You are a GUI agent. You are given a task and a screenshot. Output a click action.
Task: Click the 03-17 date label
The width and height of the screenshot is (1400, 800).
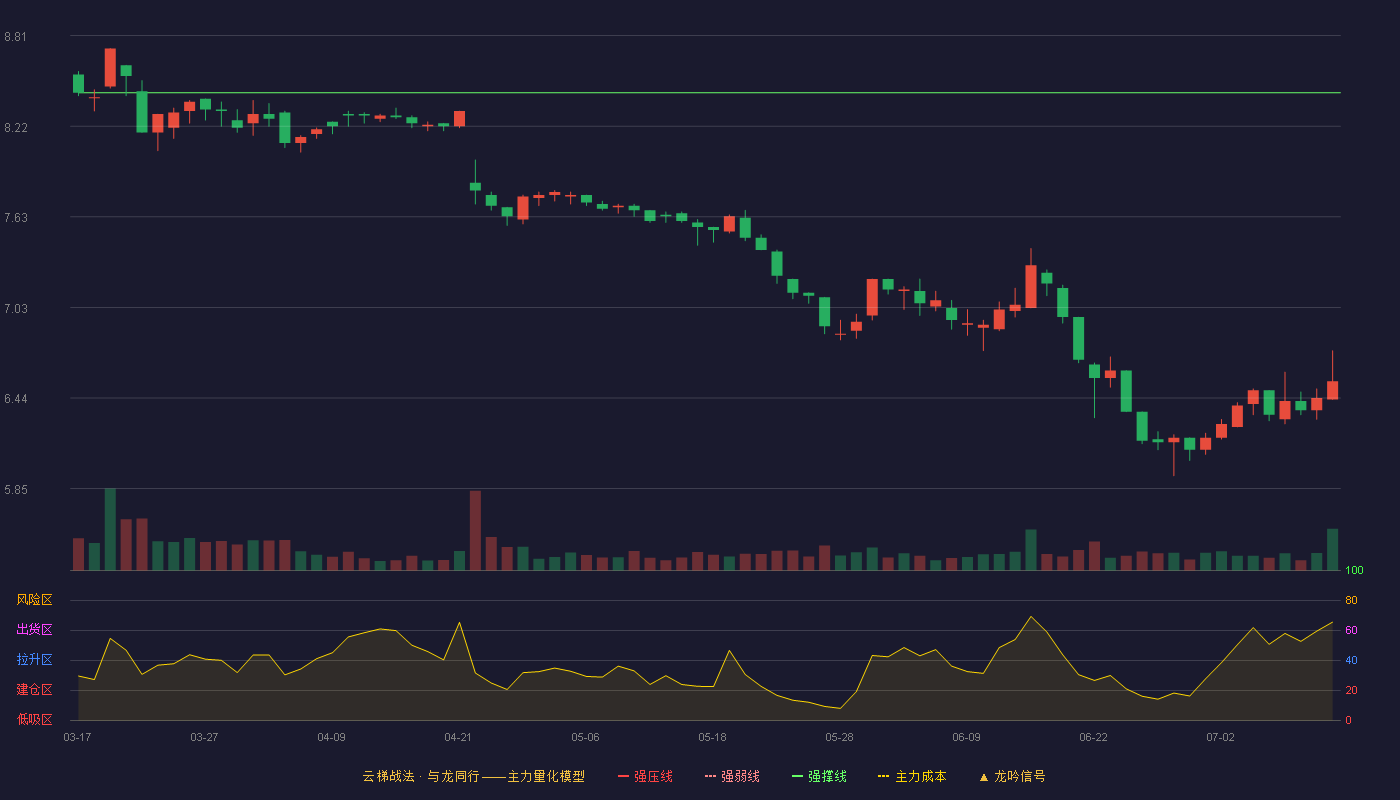[x=77, y=737]
